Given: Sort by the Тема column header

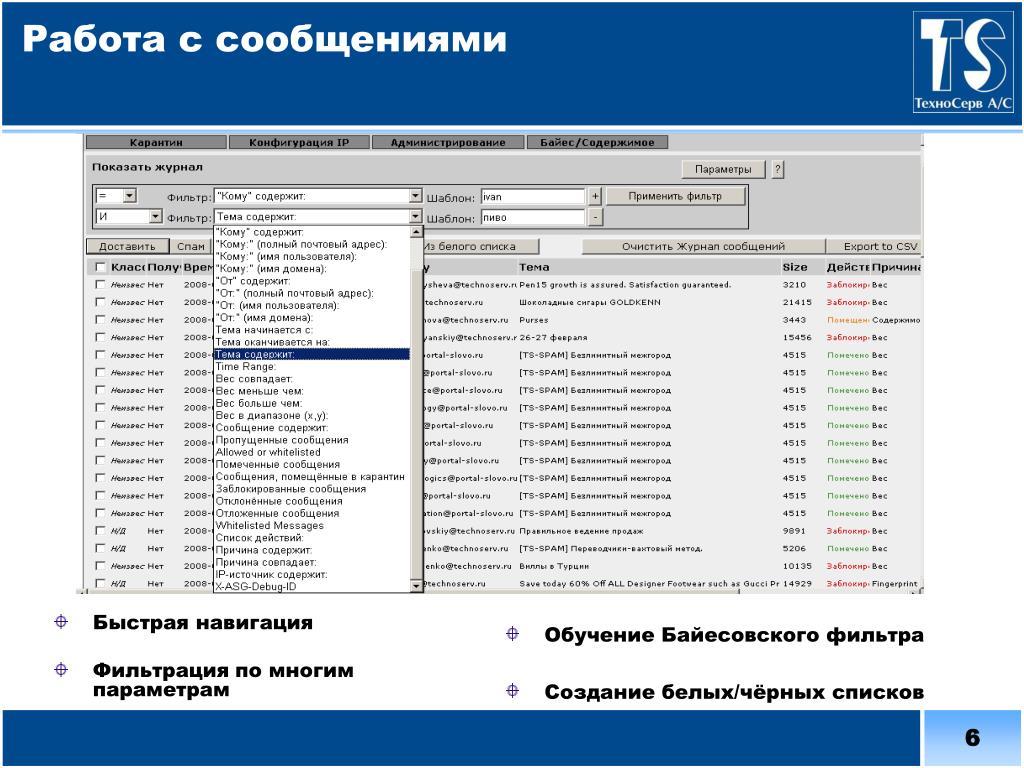Looking at the screenshot, I should click(x=534, y=267).
